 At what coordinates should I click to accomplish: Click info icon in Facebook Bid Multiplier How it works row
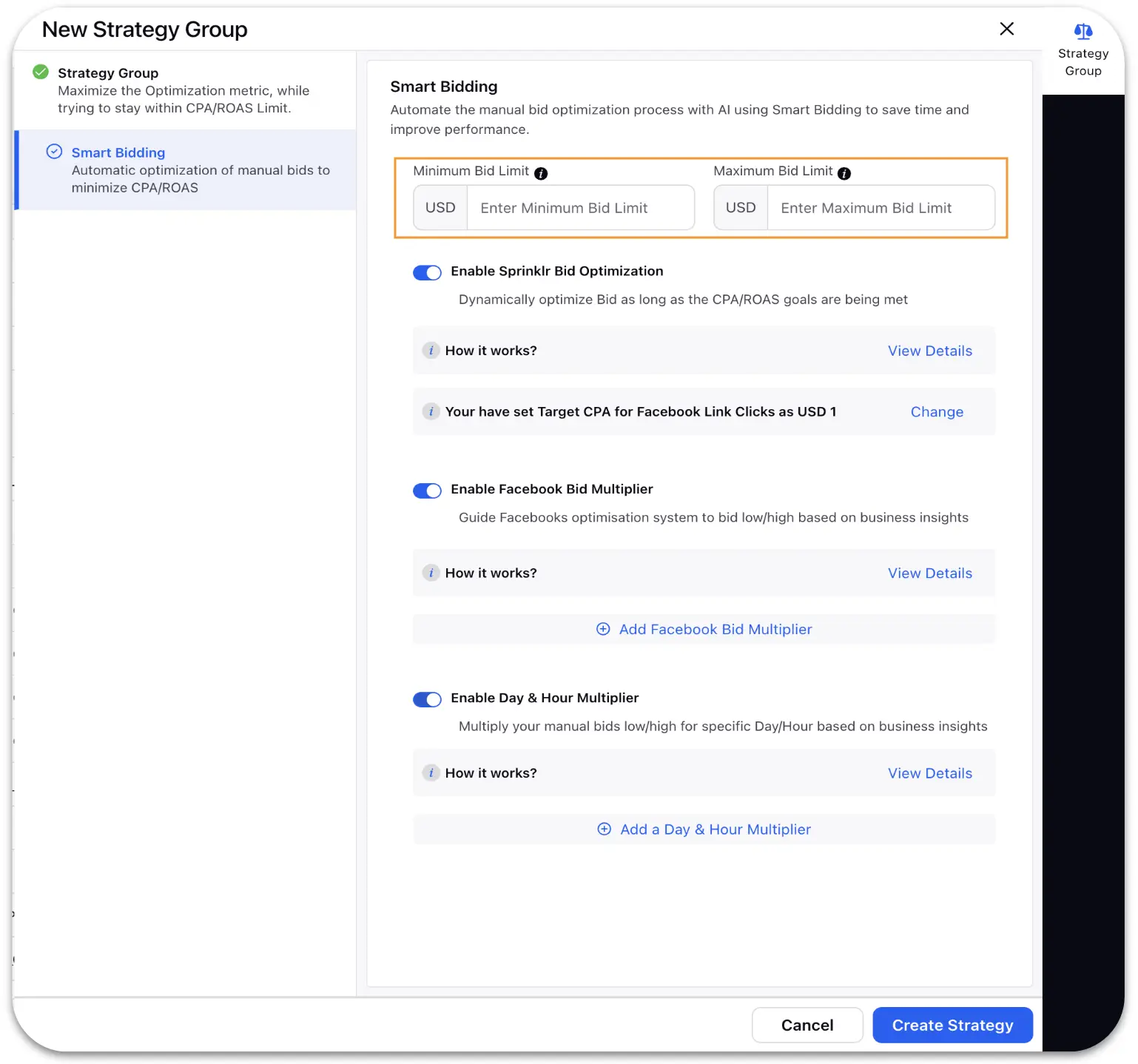[x=431, y=573]
